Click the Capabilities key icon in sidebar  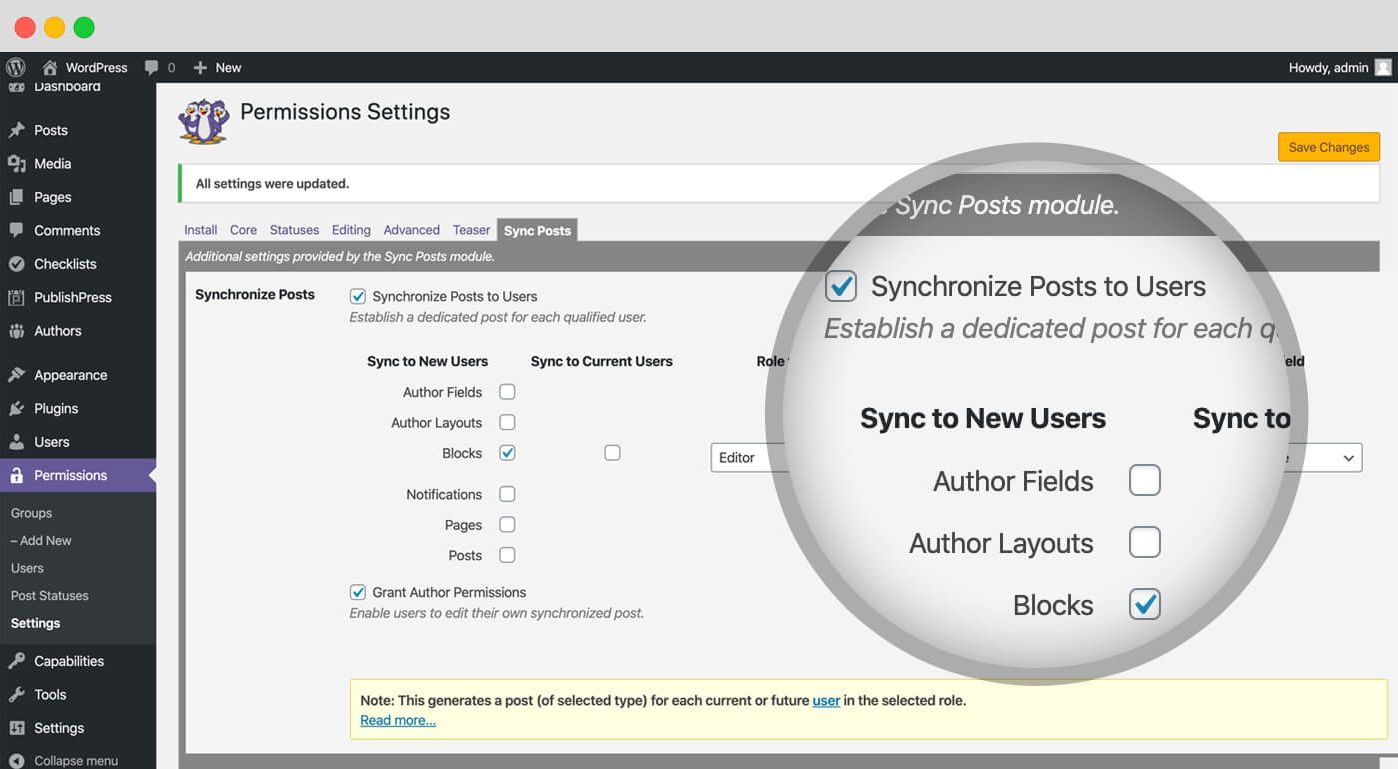pyautogui.click(x=16, y=661)
